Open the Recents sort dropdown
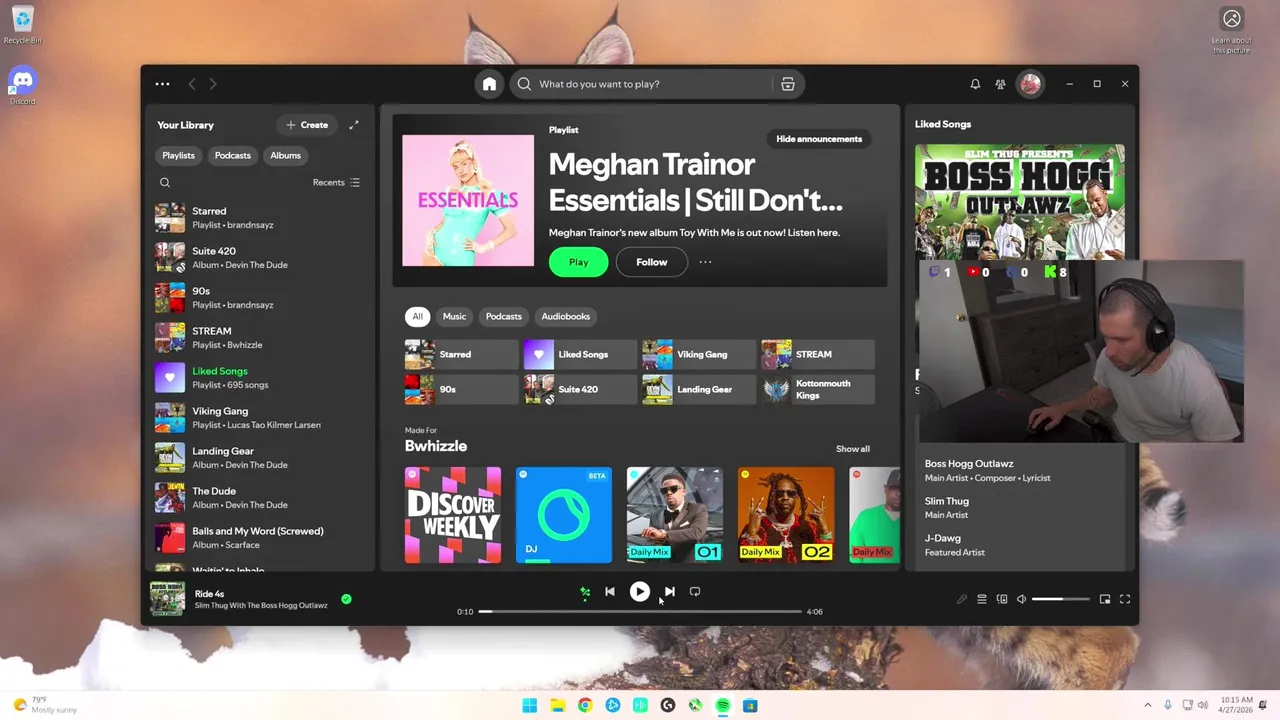Image resolution: width=1280 pixels, height=720 pixels. (x=336, y=182)
